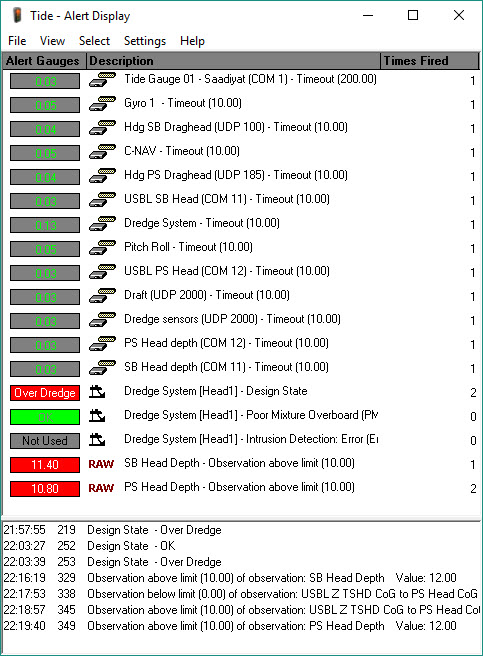Open the Select menu
The width and height of the screenshot is (483, 656).
[94, 41]
